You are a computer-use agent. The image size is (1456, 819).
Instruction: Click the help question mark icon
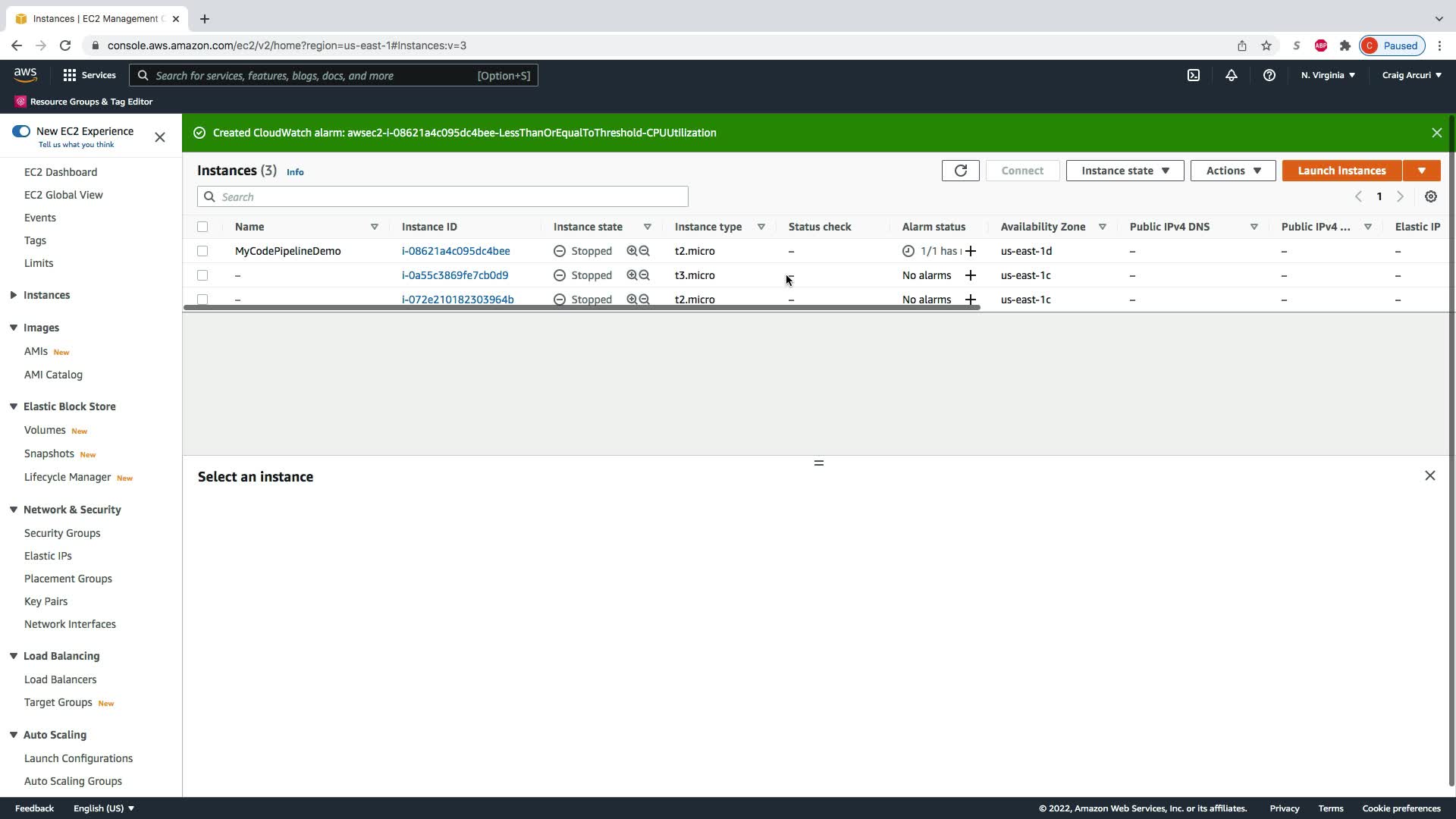pyautogui.click(x=1269, y=75)
